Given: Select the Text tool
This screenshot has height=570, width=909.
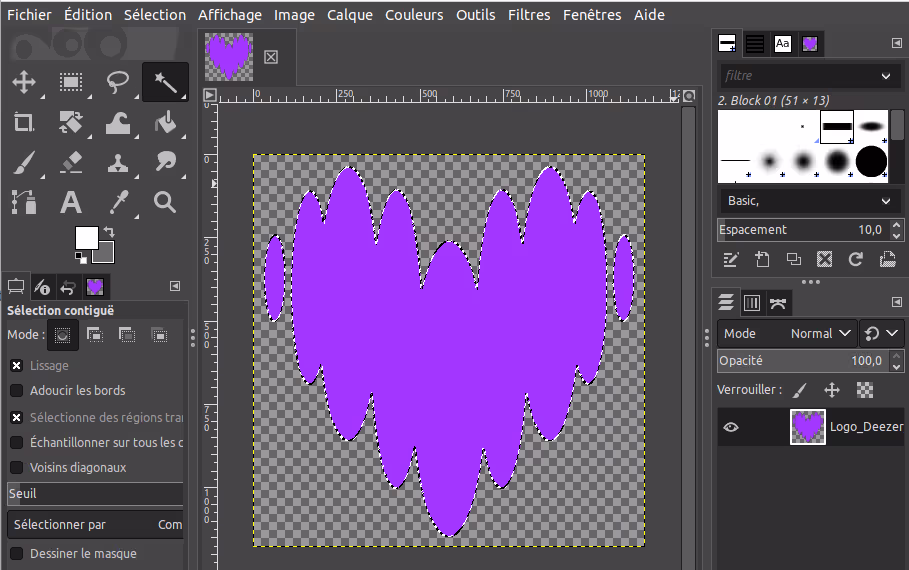Looking at the screenshot, I should point(71,202).
